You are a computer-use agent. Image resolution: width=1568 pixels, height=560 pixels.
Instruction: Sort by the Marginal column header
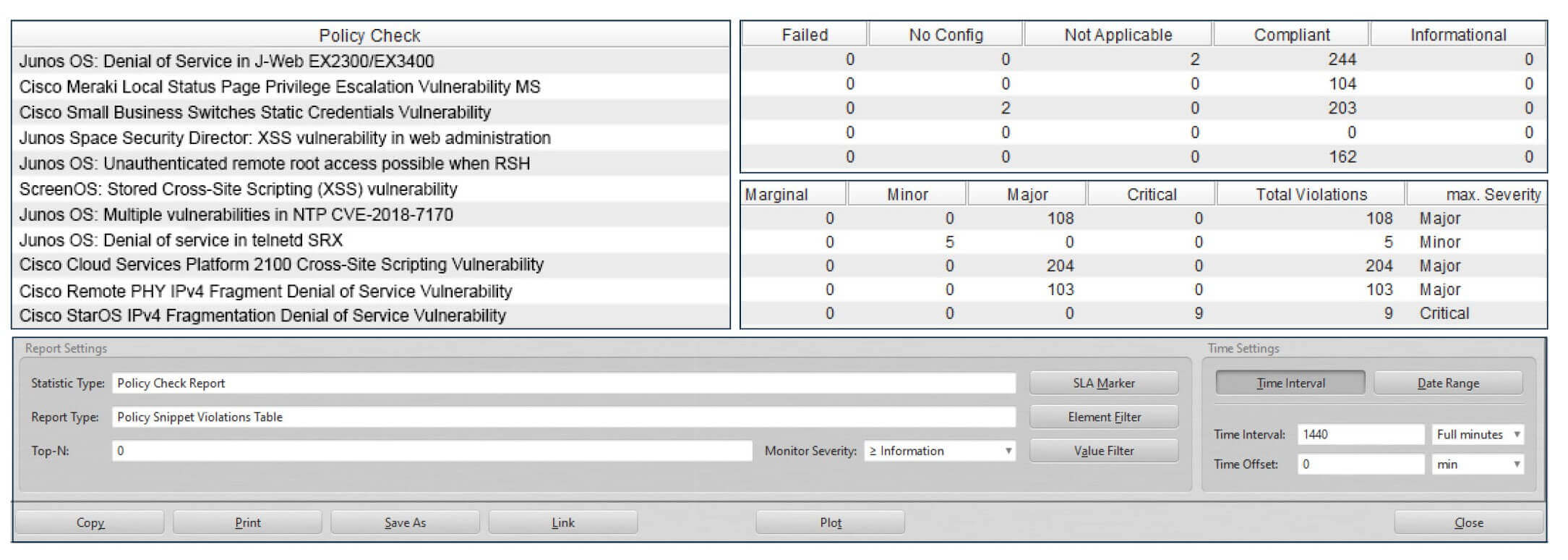pyautogui.click(x=794, y=194)
